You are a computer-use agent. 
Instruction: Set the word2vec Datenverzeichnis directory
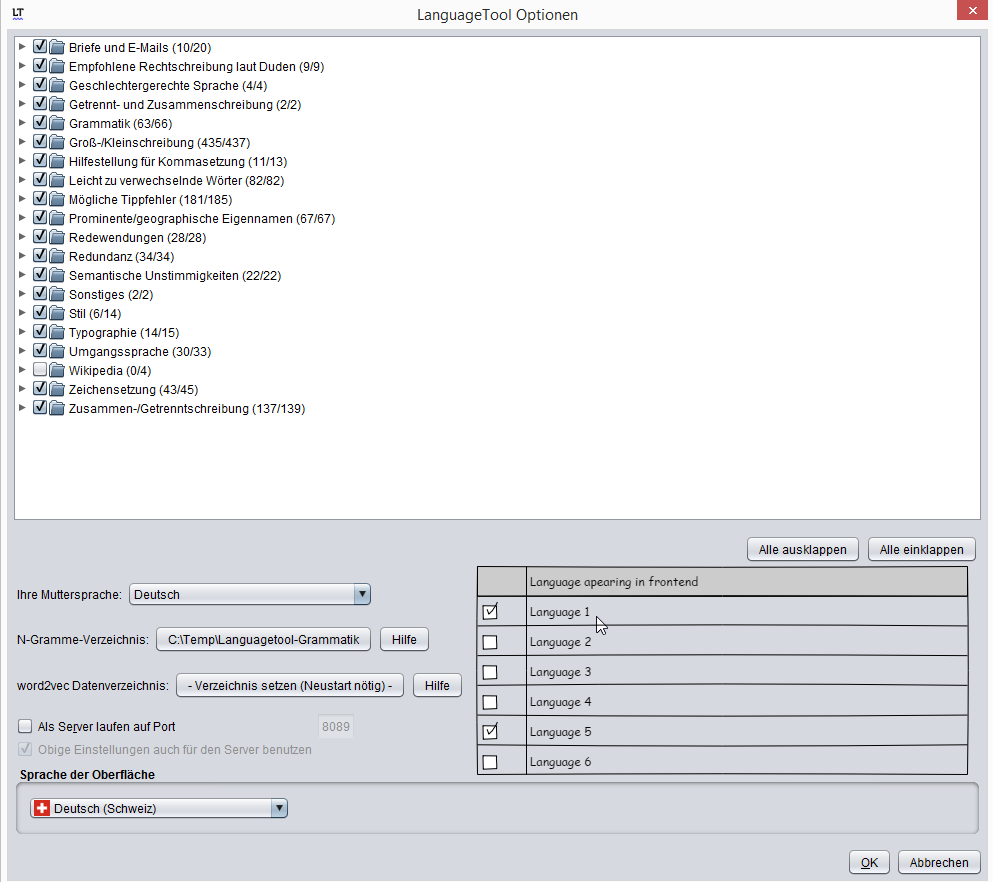pos(289,686)
